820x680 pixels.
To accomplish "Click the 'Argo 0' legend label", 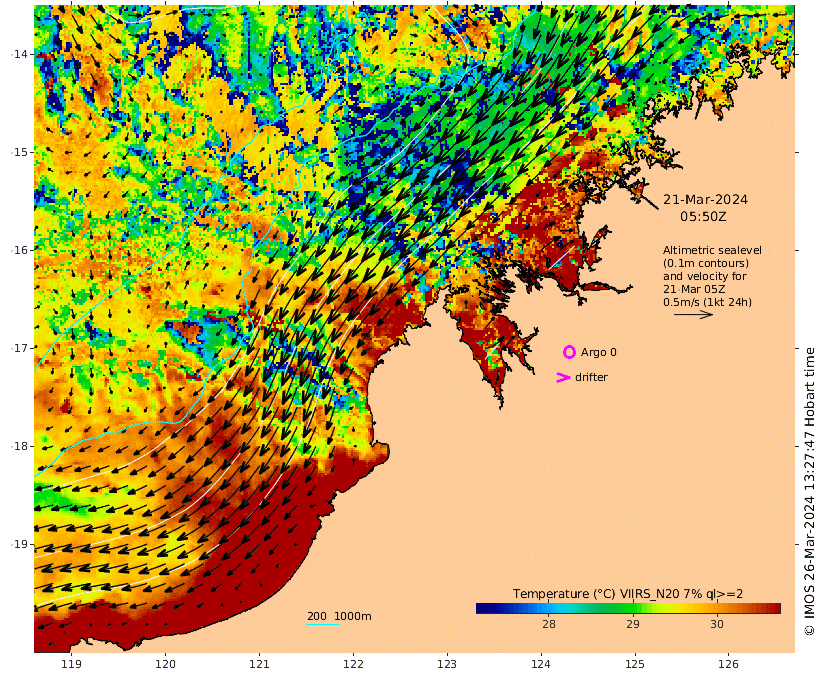I will tap(598, 353).
